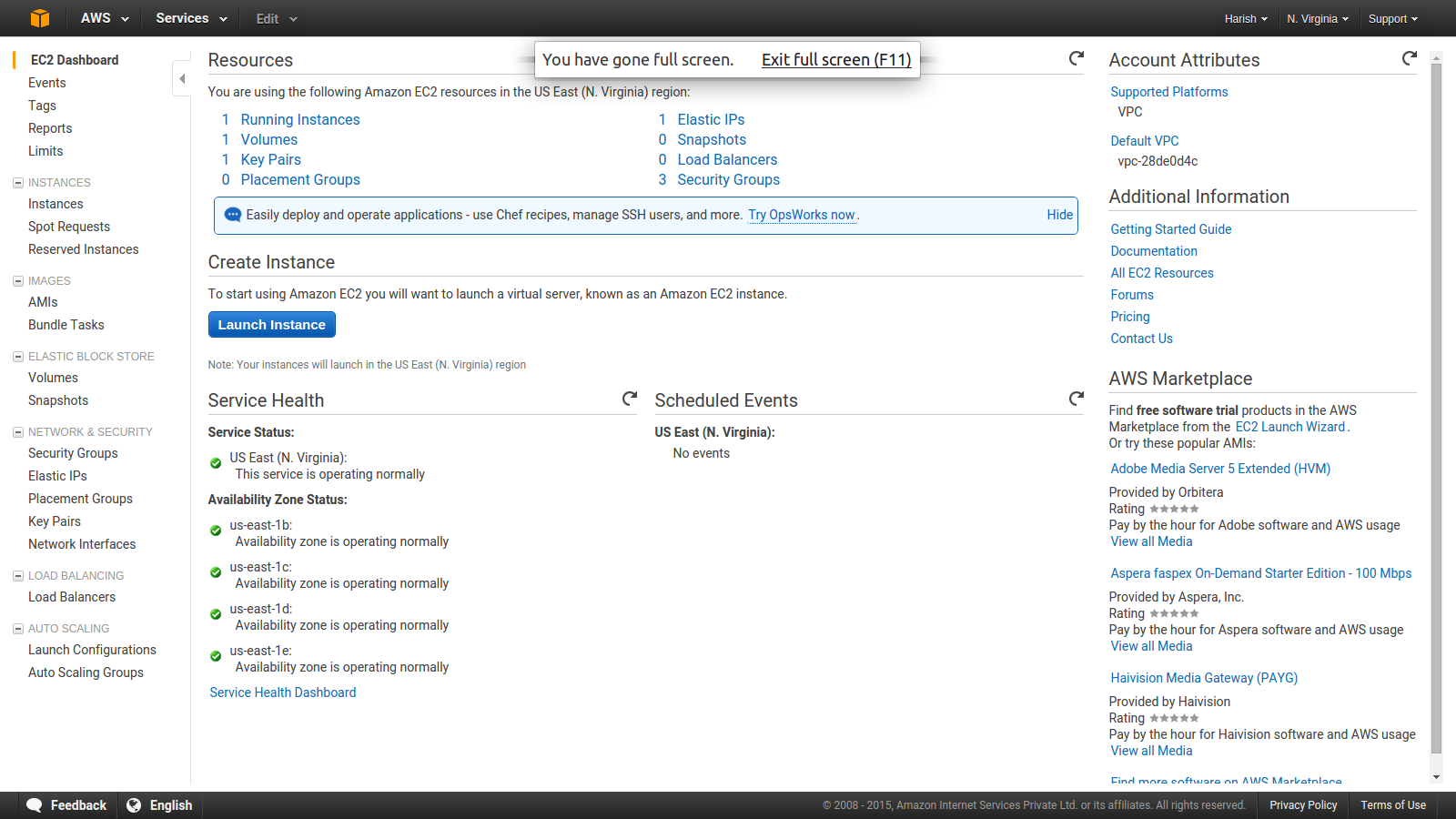Click the scrollbar down arrow
Viewport: 1456px width, 819px height.
pyautogui.click(x=1436, y=777)
